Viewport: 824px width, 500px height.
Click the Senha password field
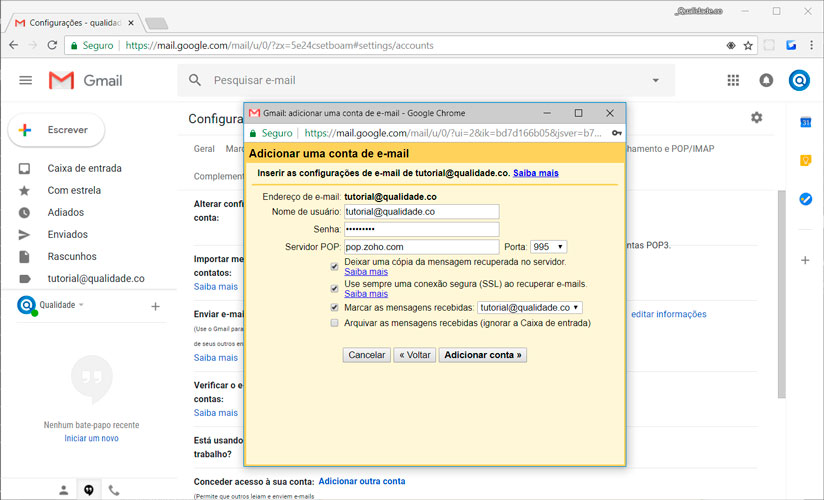pyautogui.click(x=421, y=229)
